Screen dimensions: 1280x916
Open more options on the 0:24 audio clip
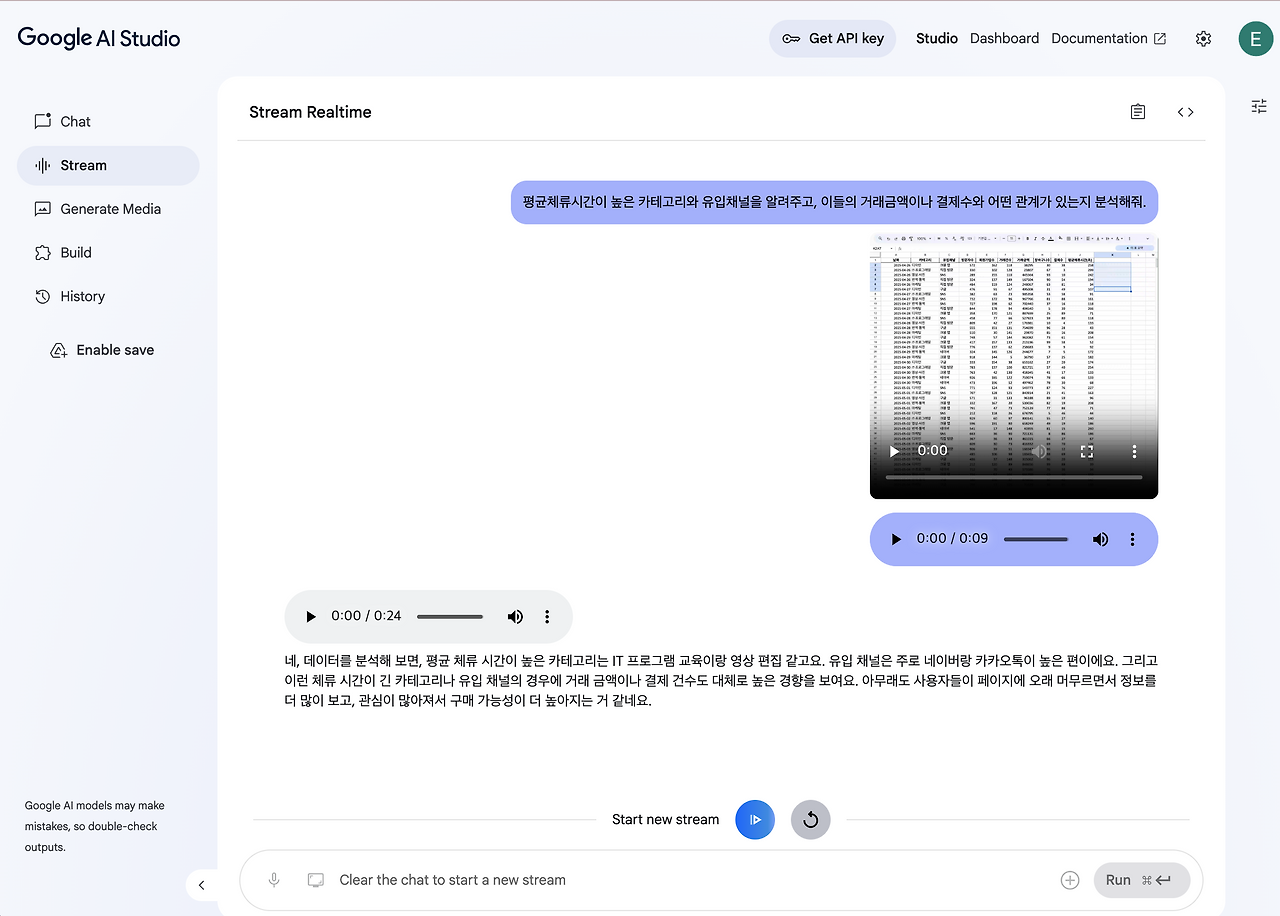coord(547,617)
